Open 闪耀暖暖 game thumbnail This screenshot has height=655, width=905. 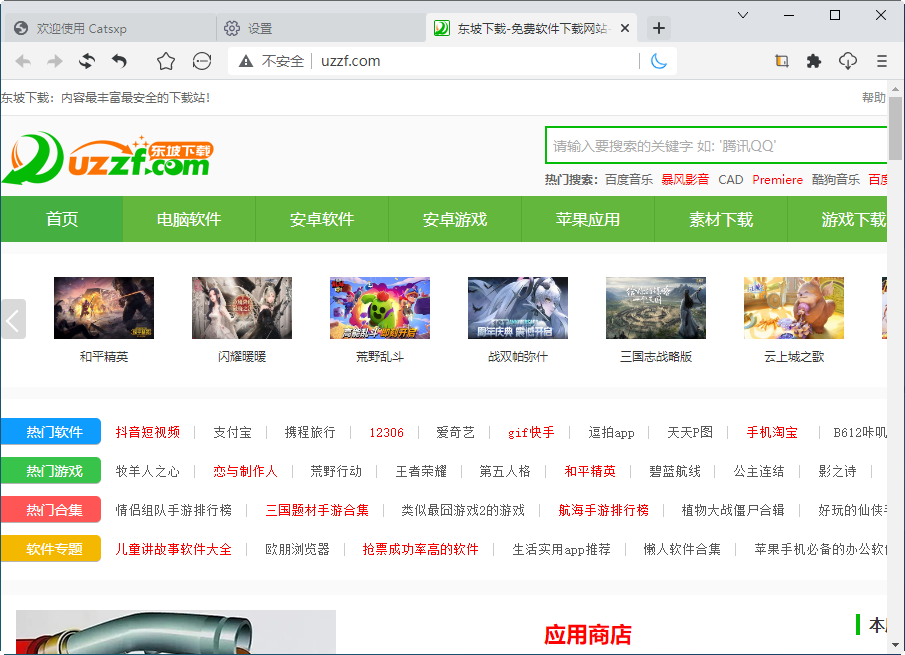click(x=242, y=308)
